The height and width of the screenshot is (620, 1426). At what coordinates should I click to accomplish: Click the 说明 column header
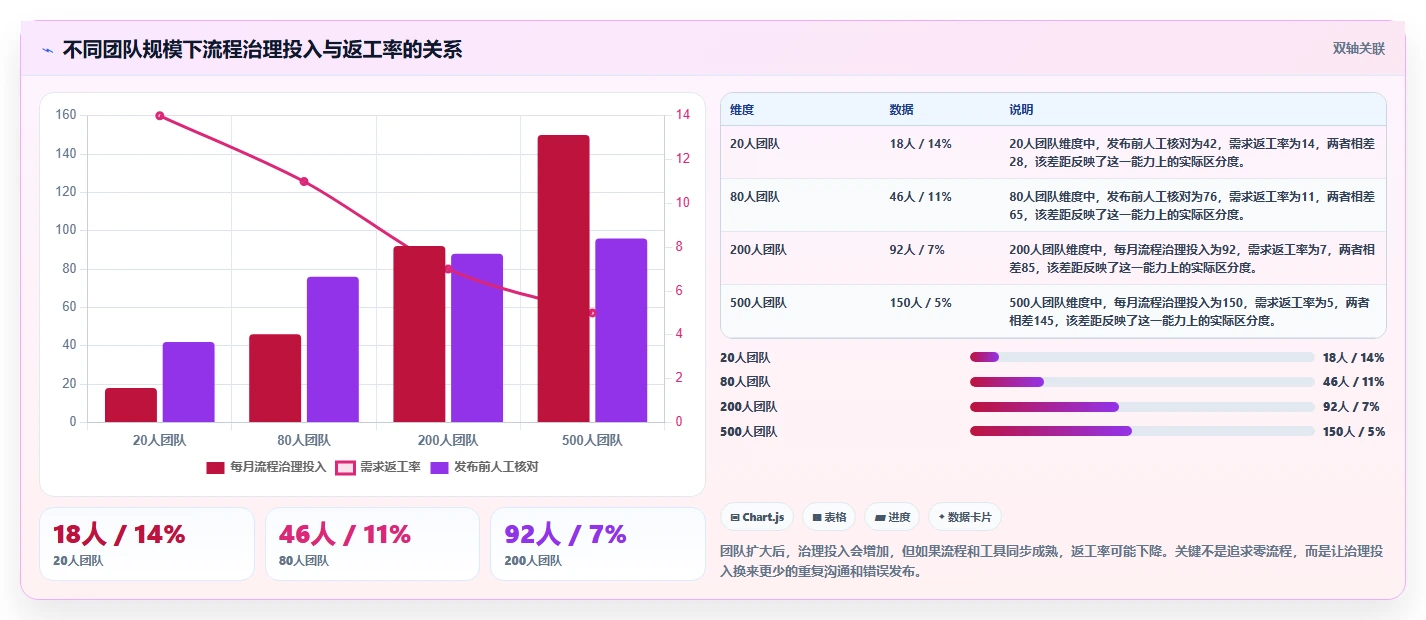coord(1021,110)
